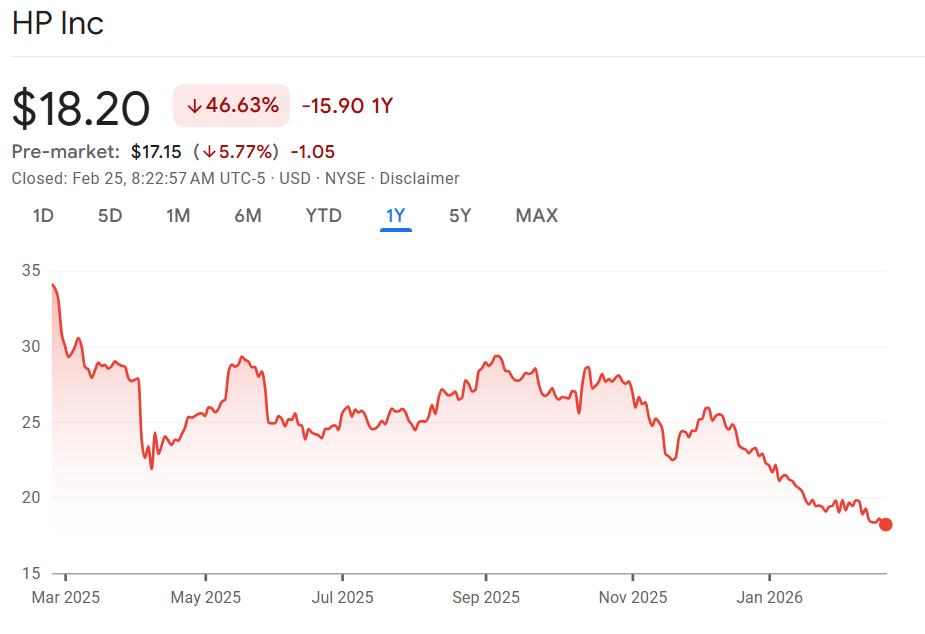Image resolution: width=925 pixels, height=634 pixels.
Task: Select the YTD range tab
Action: 323,215
